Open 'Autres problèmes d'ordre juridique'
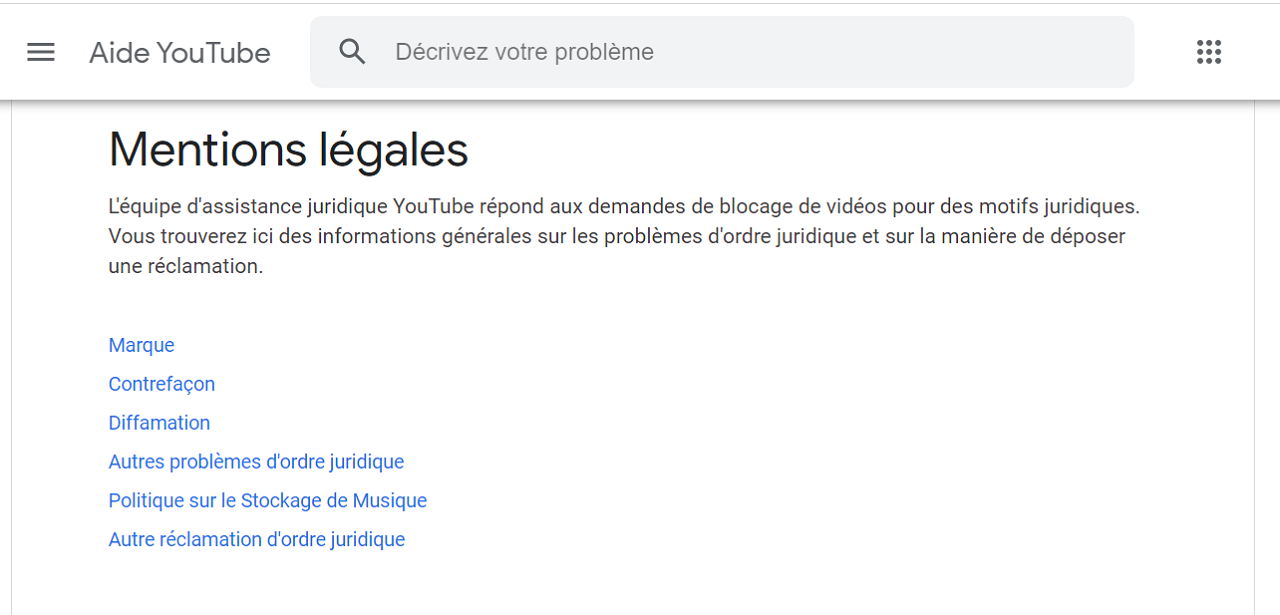The image size is (1280, 615). point(256,462)
